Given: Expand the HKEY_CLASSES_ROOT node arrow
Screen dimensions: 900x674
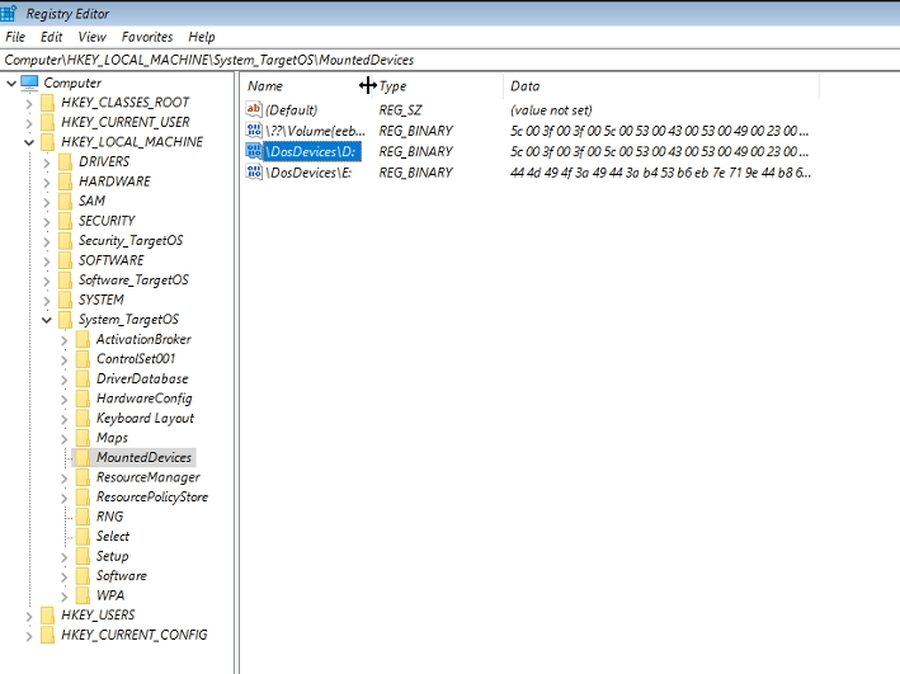Looking at the screenshot, I should point(29,104).
